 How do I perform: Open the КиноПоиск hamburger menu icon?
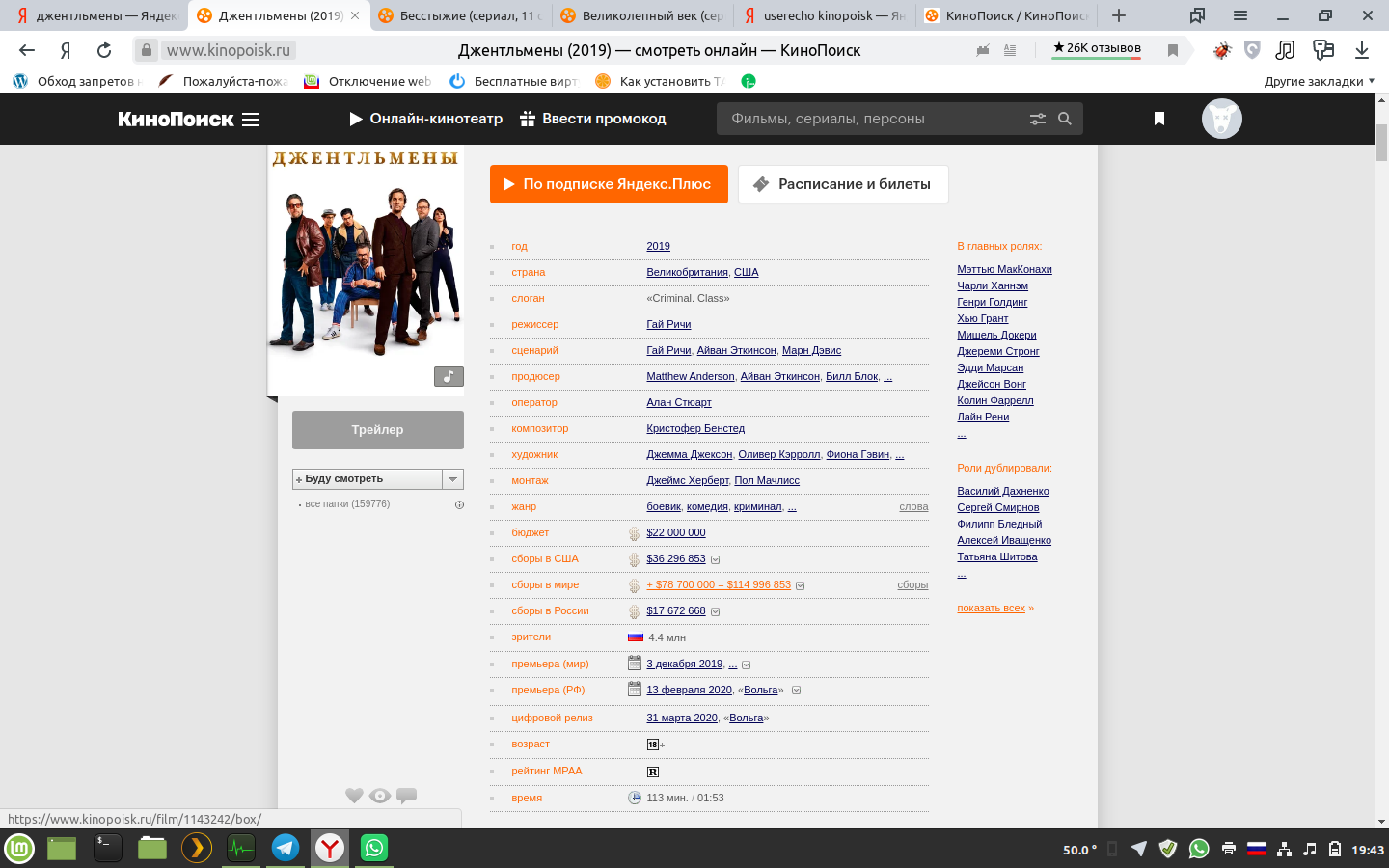point(251,120)
